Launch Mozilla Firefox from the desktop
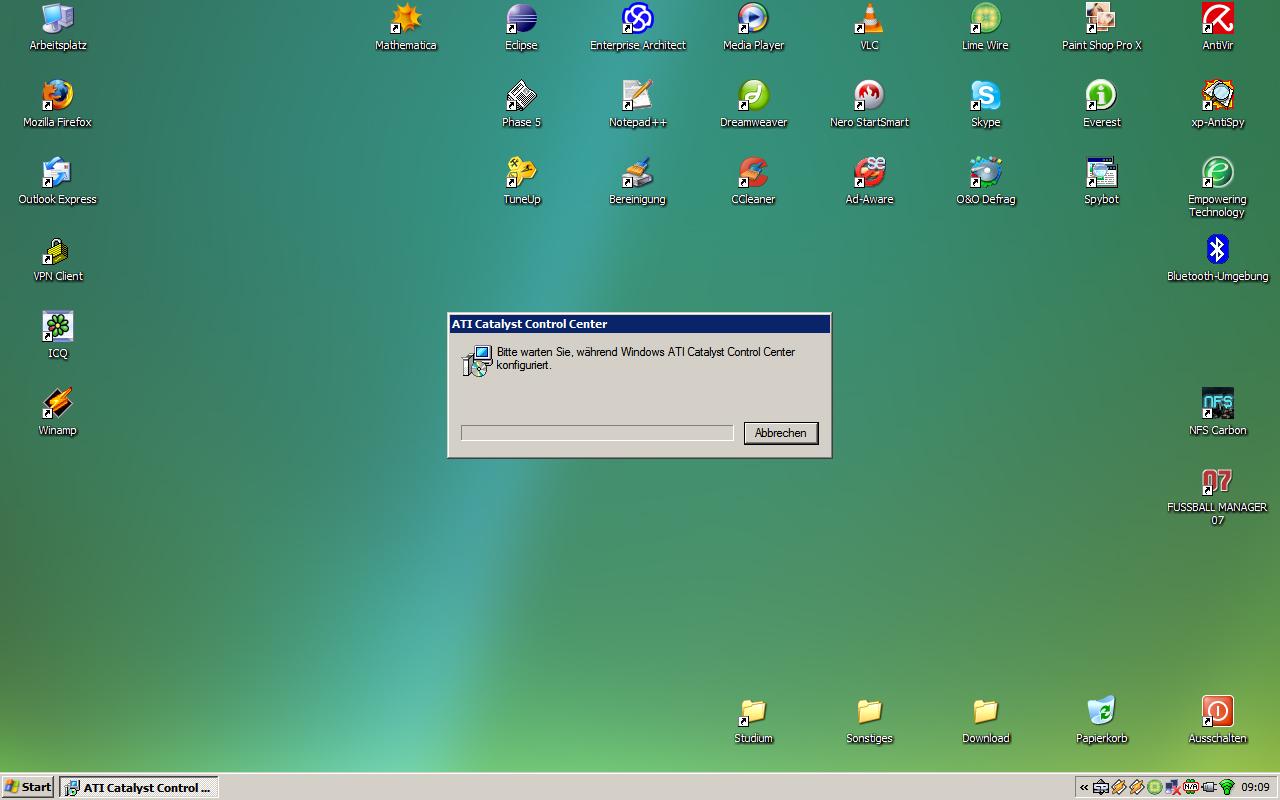 [57, 95]
